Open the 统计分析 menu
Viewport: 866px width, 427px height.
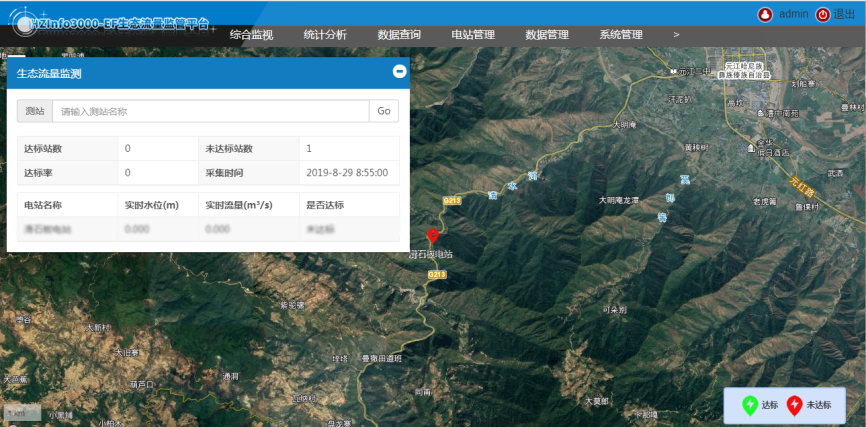[325, 35]
